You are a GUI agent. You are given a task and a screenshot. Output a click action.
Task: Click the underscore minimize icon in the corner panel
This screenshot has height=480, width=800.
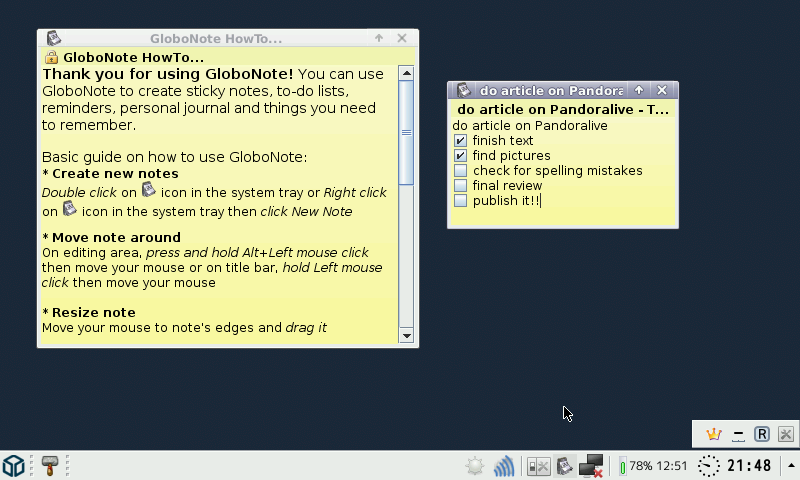(738, 435)
